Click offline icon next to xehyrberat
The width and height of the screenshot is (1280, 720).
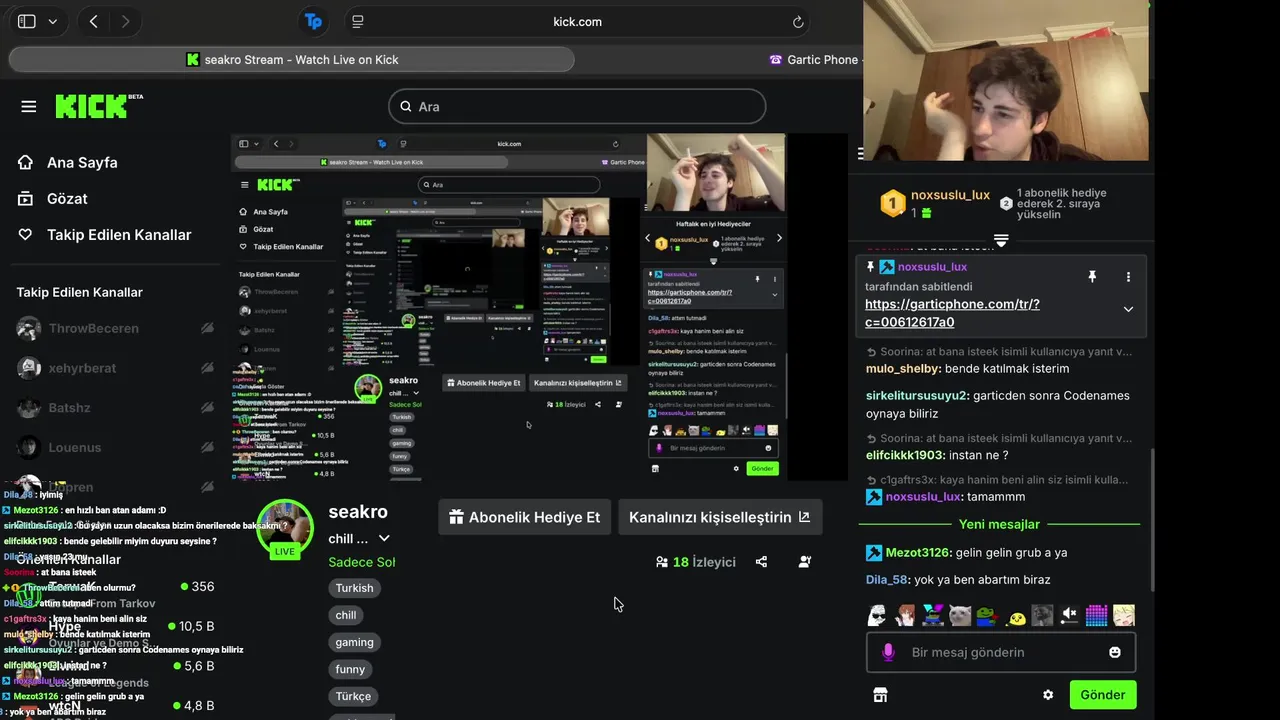point(207,368)
